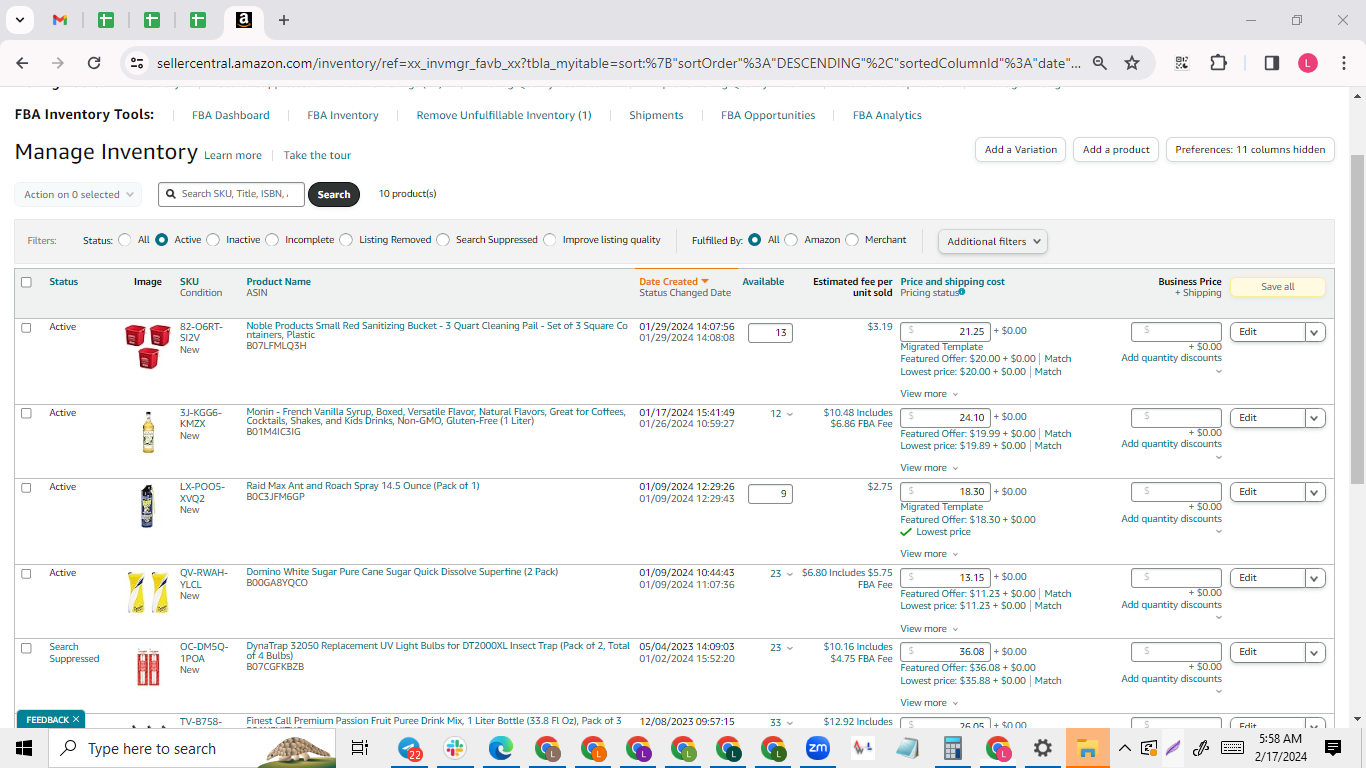Close the Feedback tab with its X
Image resolution: width=1366 pixels, height=768 pixels.
tap(75, 720)
